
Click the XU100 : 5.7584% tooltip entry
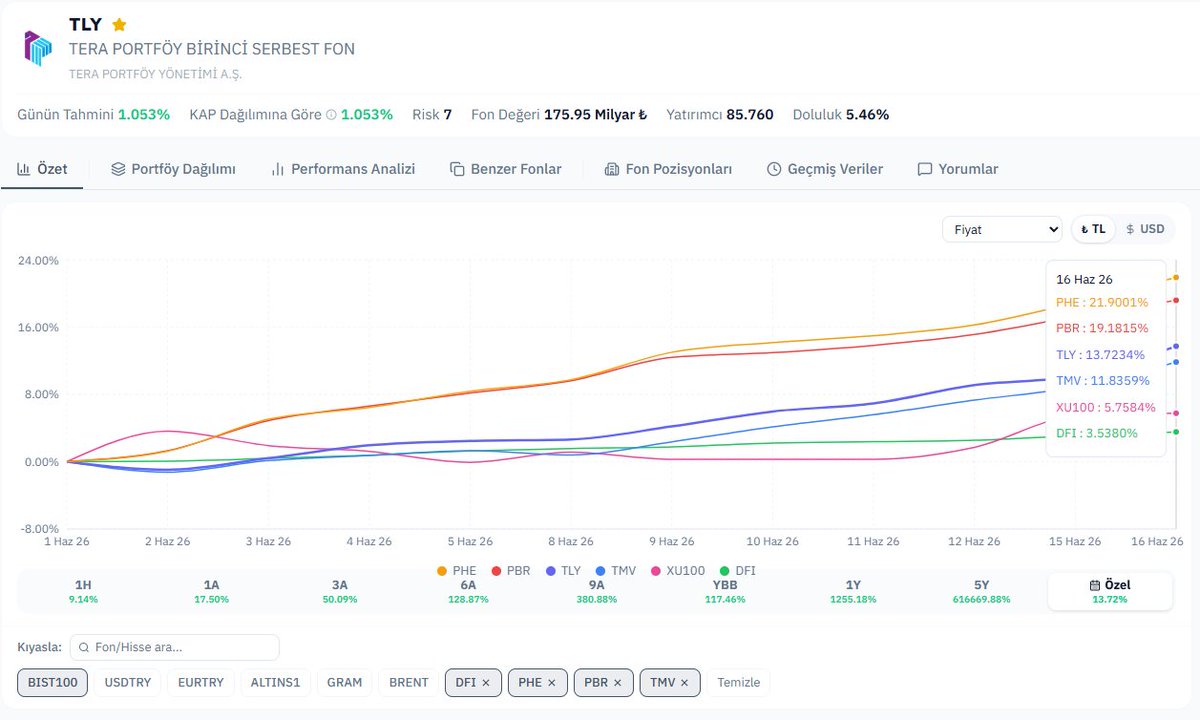(1106, 407)
